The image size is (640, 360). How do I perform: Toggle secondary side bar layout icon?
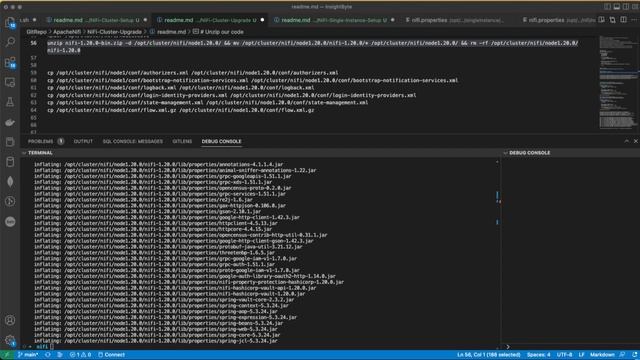click(x=626, y=7)
